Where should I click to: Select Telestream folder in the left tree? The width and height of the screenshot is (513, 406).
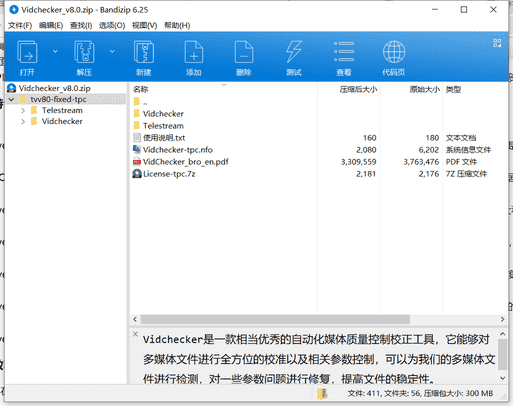coord(62,110)
